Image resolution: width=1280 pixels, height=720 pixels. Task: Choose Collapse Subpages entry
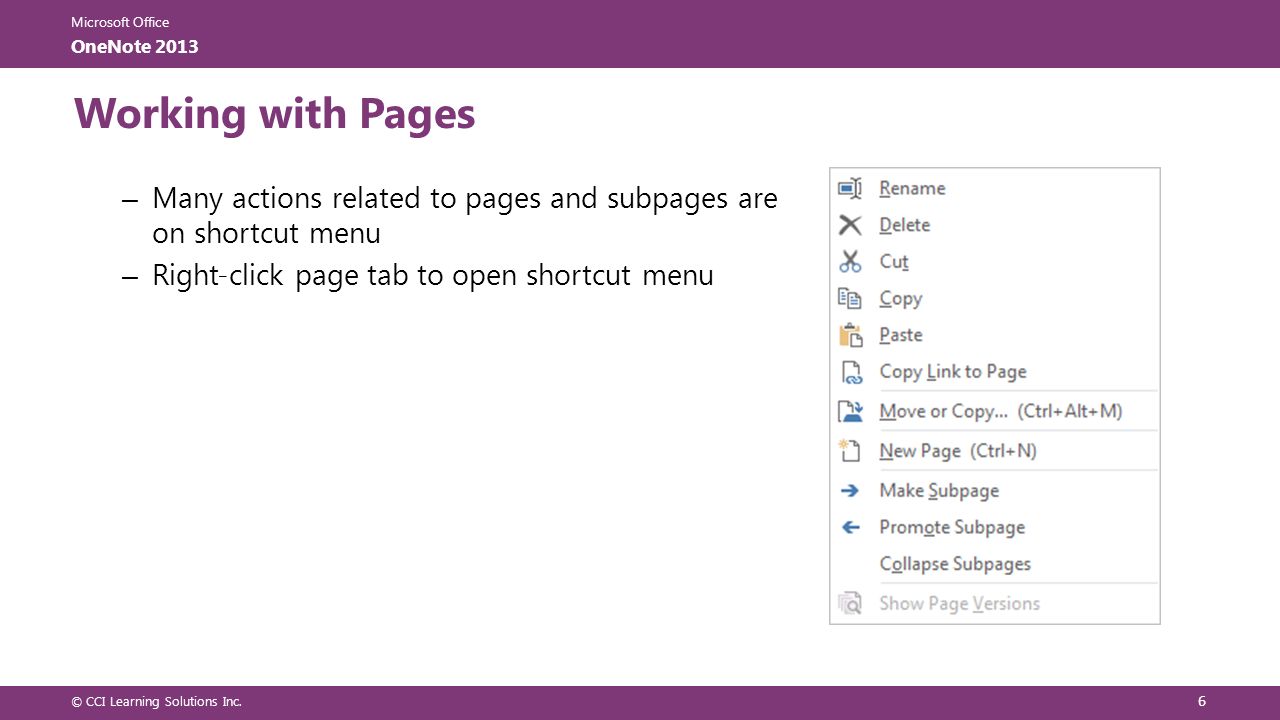(995, 564)
